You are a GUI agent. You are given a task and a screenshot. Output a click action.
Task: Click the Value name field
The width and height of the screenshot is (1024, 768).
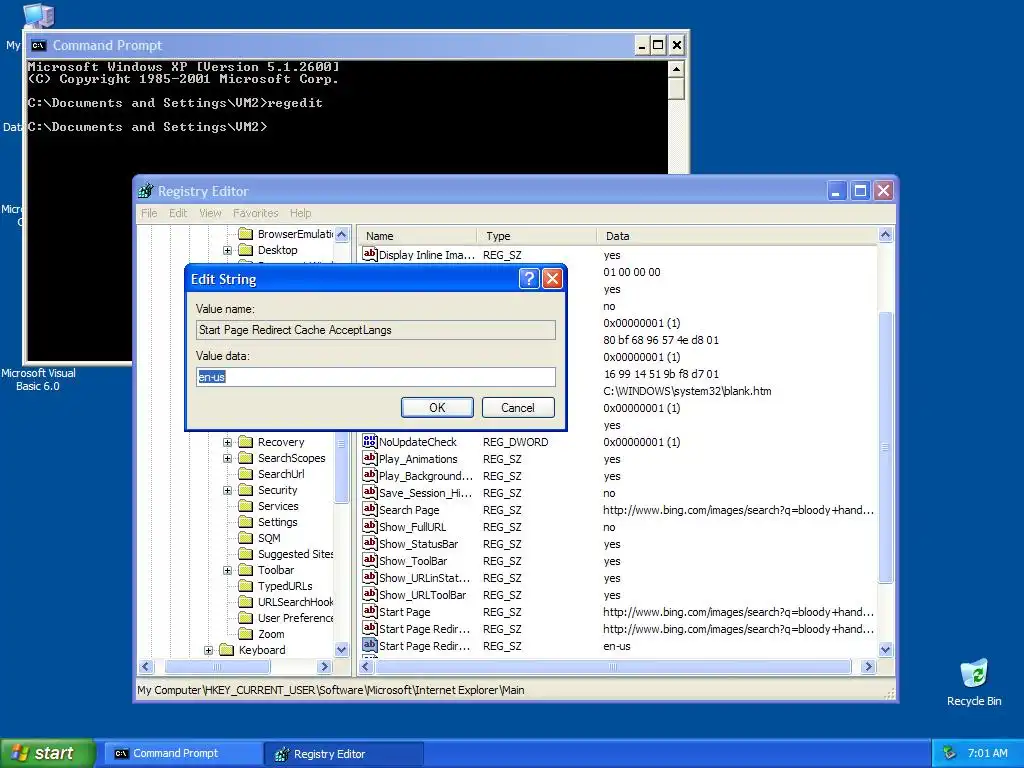tap(376, 330)
